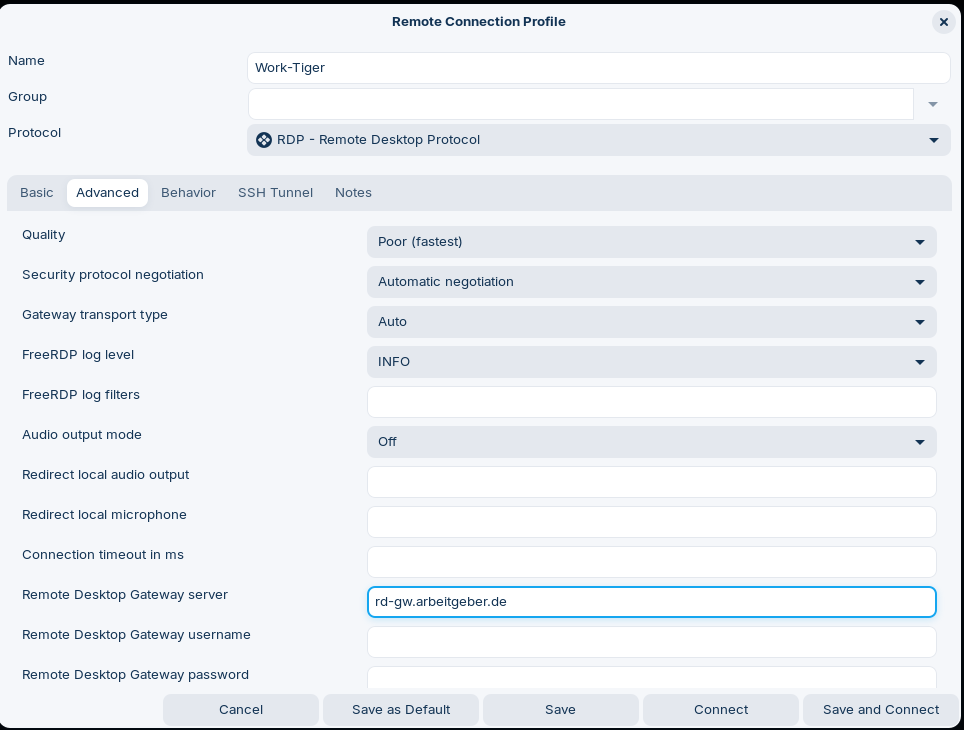
Task: Switch to the Behavior tab
Action: point(188,193)
